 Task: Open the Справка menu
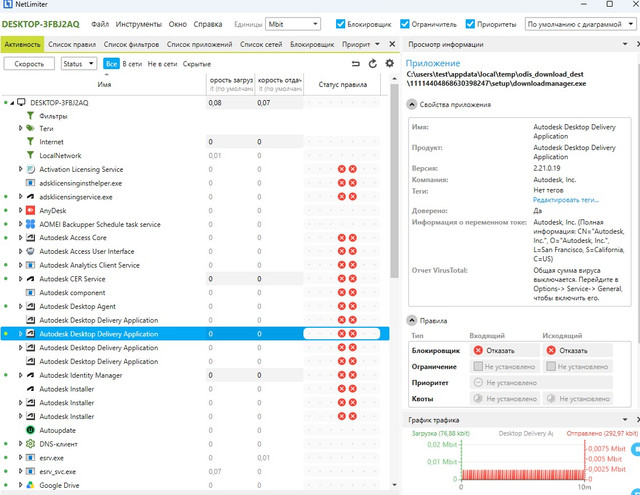point(208,24)
